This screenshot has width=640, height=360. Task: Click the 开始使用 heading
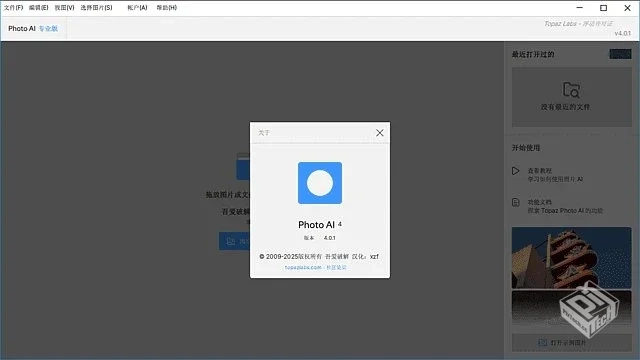click(x=526, y=148)
